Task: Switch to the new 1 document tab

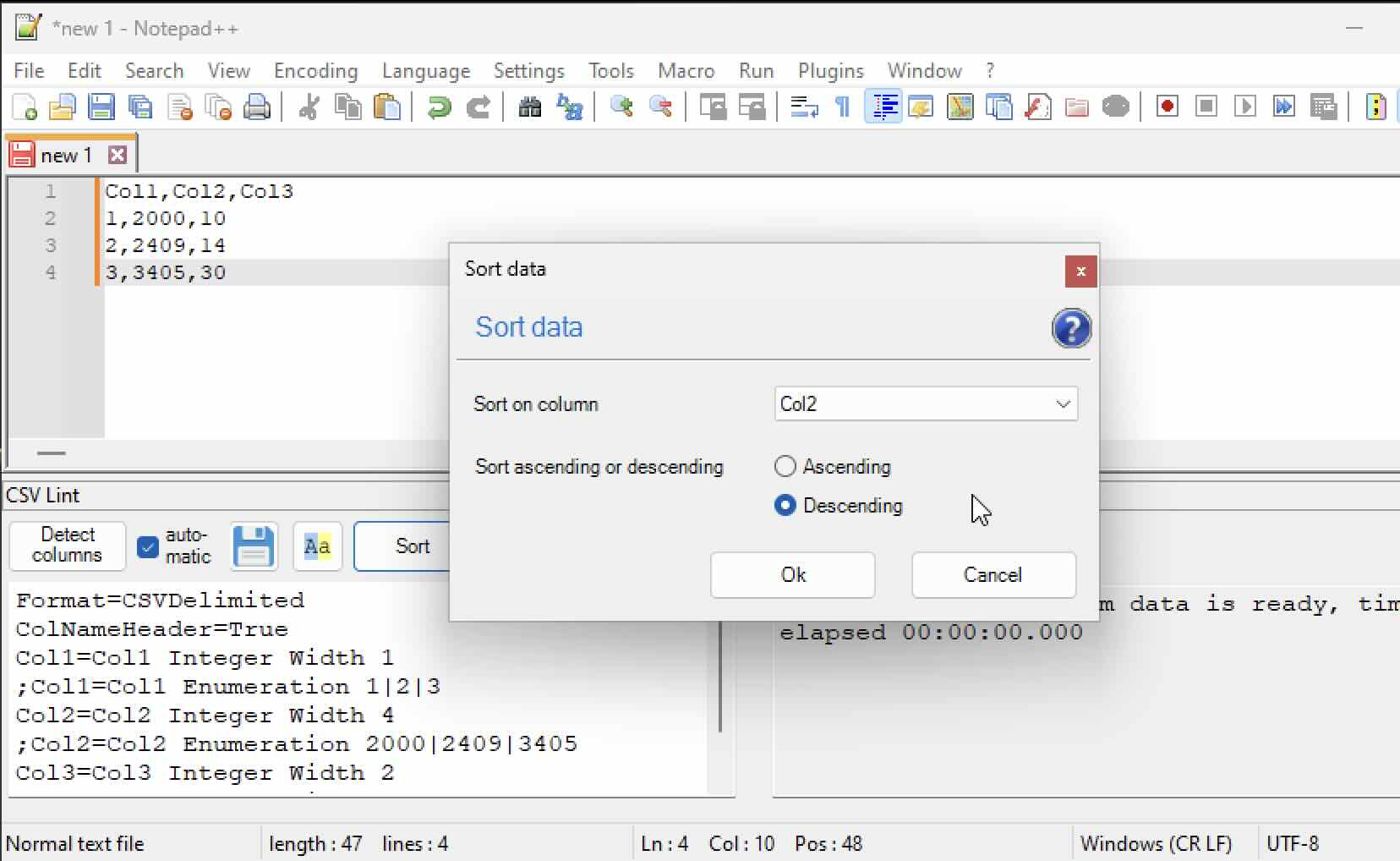Action: 68,154
